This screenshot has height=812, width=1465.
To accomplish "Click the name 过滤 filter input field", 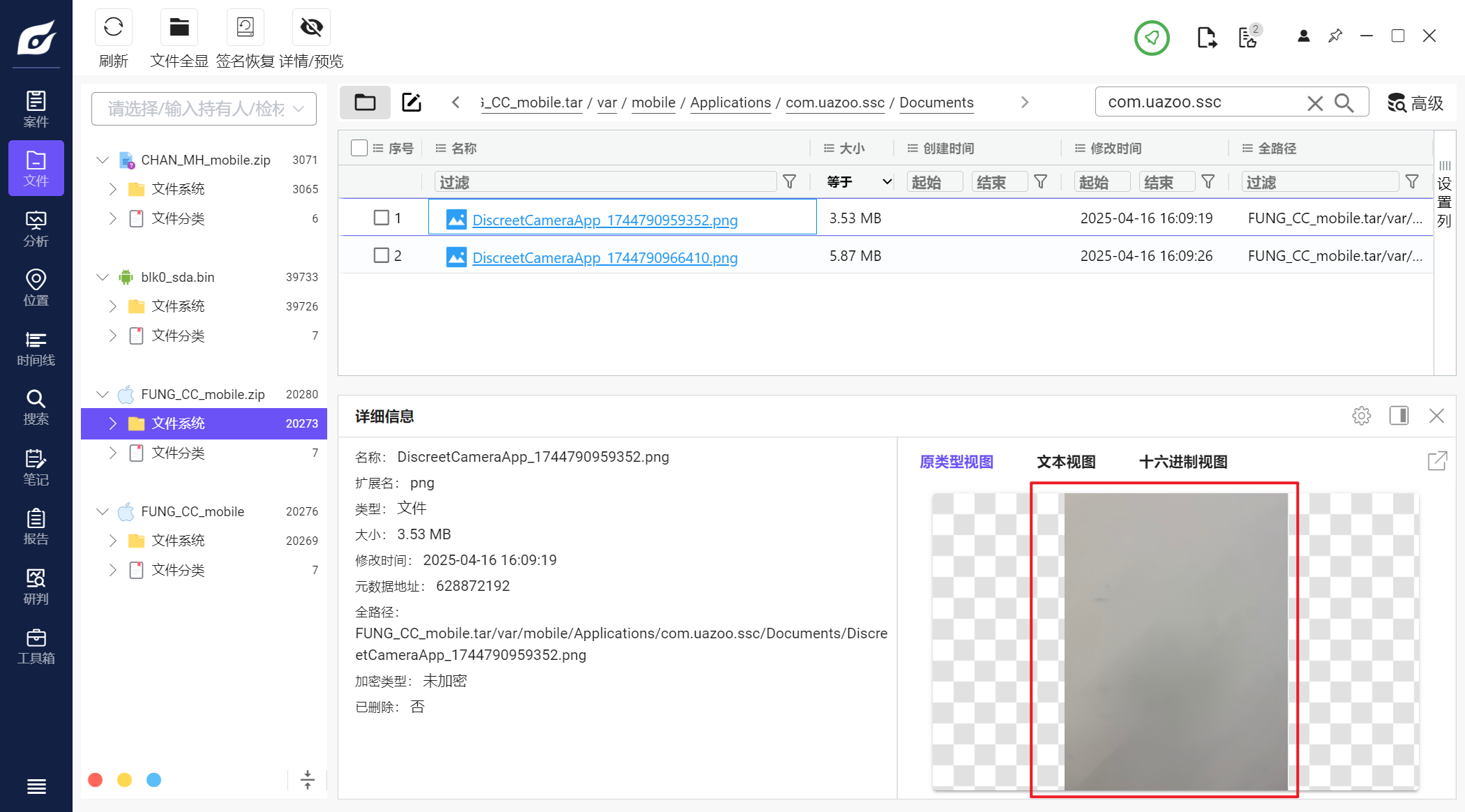I will (x=604, y=182).
